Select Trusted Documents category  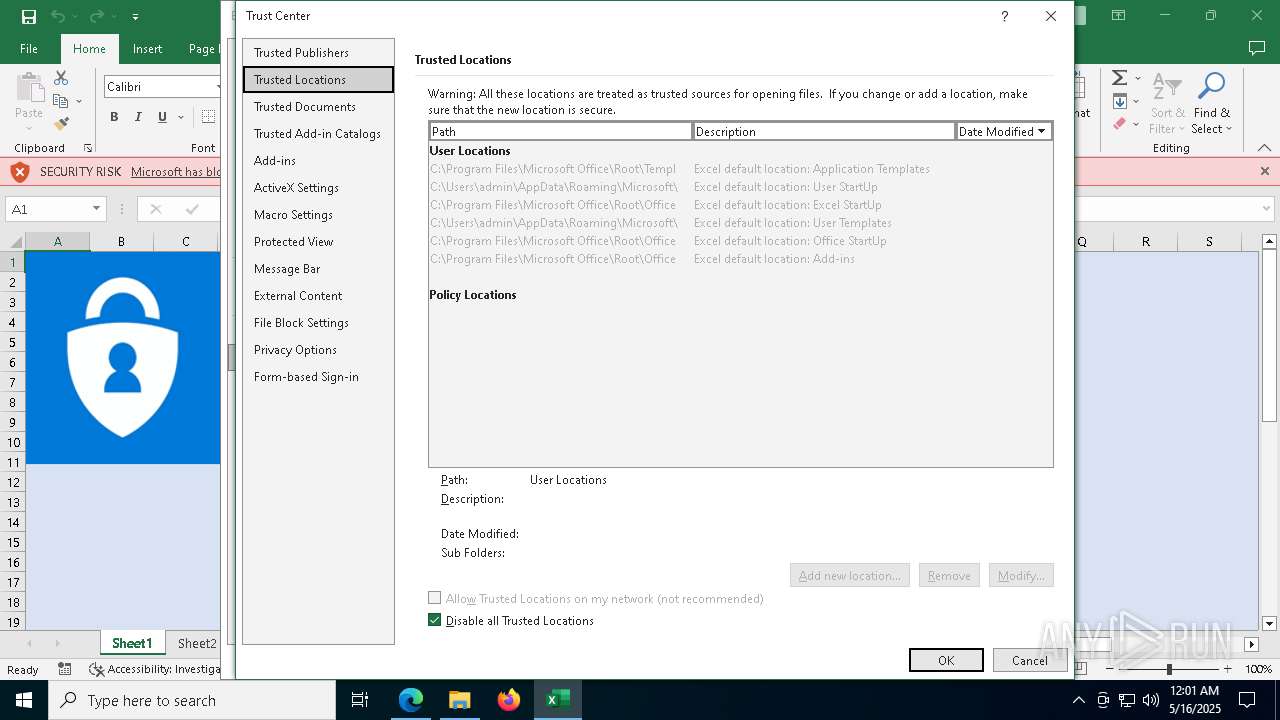click(x=318, y=107)
